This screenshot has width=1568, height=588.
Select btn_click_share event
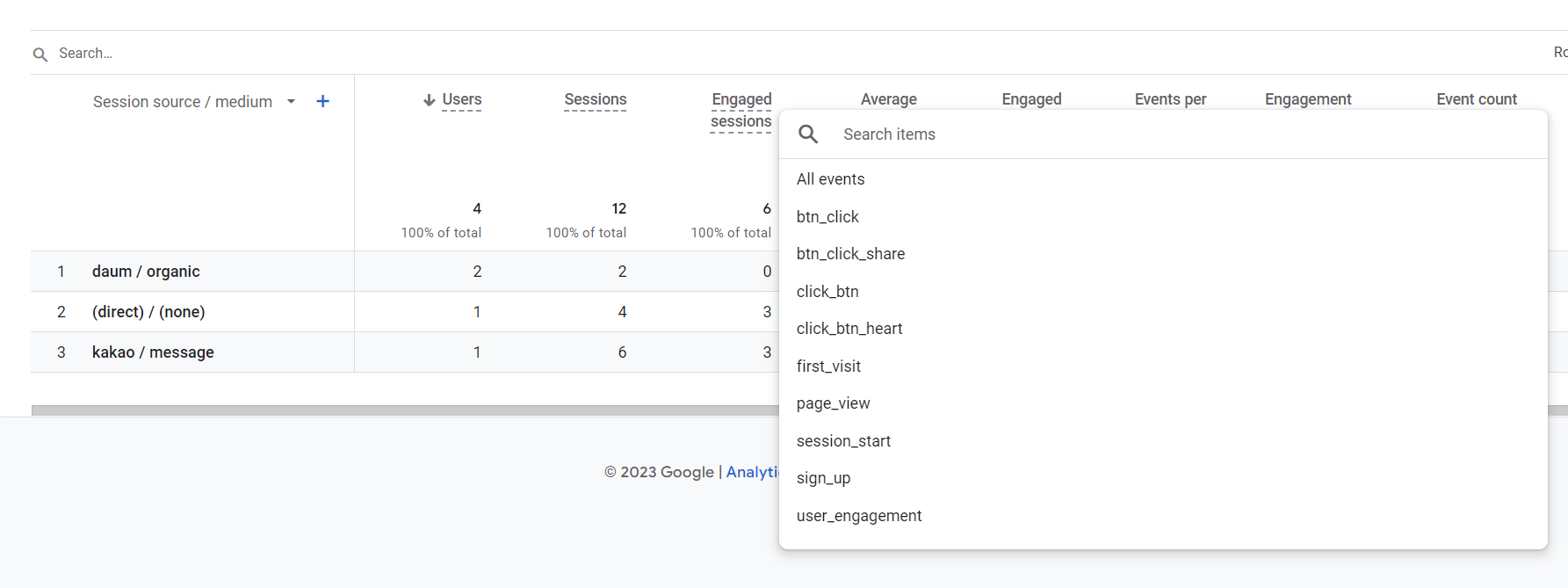(x=850, y=254)
